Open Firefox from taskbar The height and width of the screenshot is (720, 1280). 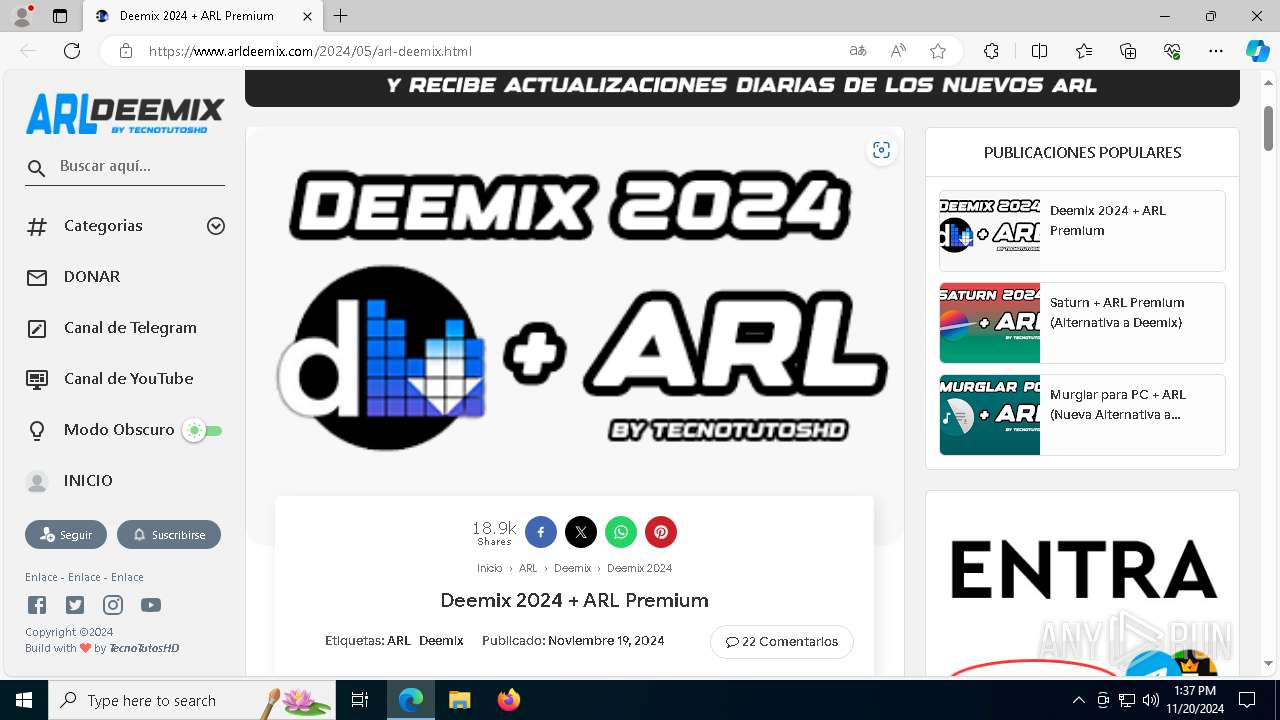(x=509, y=700)
